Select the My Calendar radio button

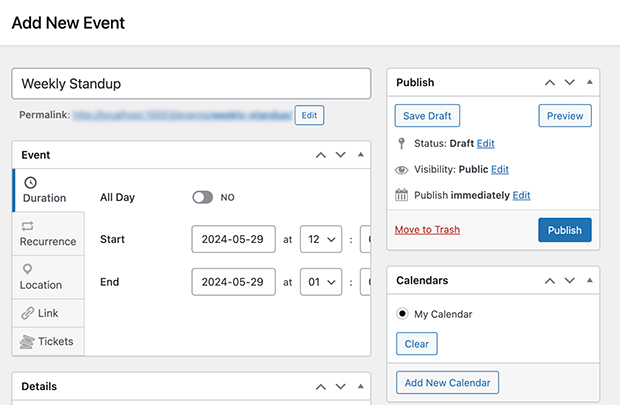click(x=402, y=314)
